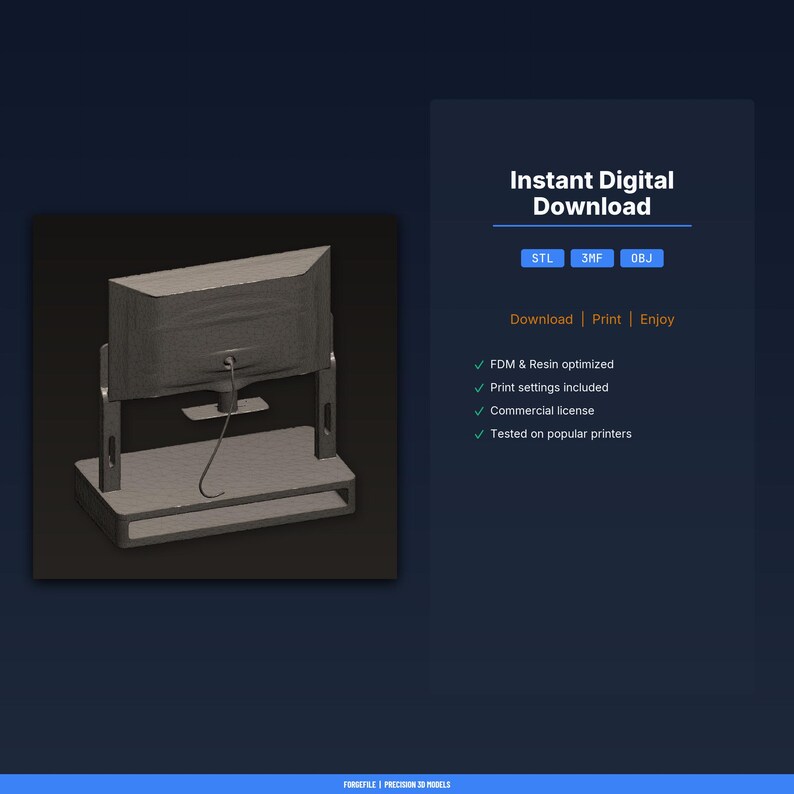Select the 3MF format badge

point(592,258)
